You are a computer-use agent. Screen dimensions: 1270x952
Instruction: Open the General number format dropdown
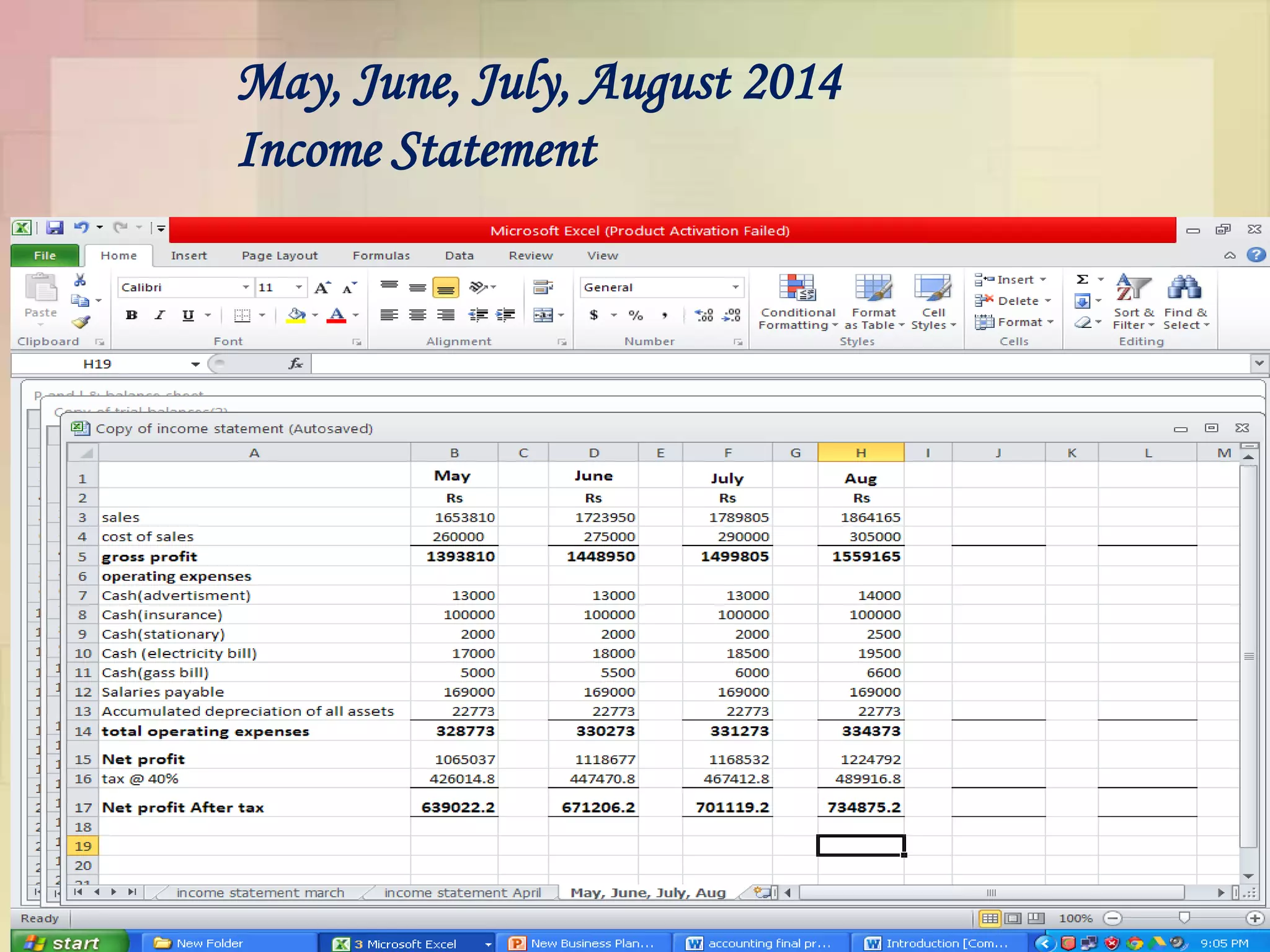tap(735, 287)
